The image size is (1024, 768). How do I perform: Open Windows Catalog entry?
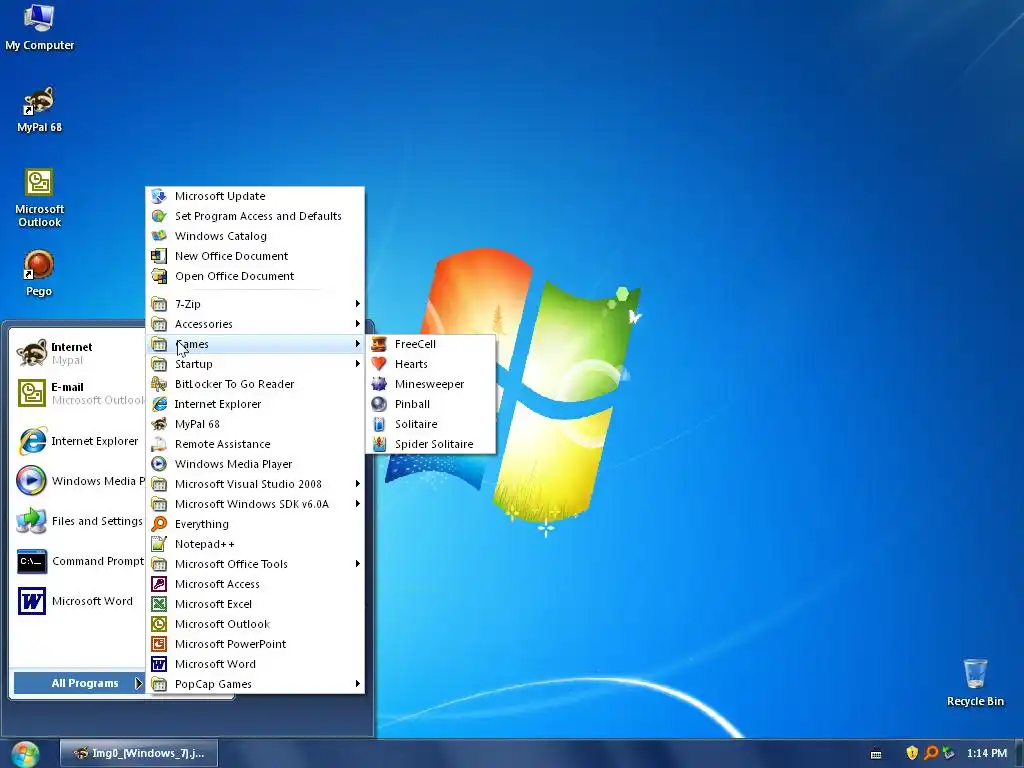[x=255, y=236]
